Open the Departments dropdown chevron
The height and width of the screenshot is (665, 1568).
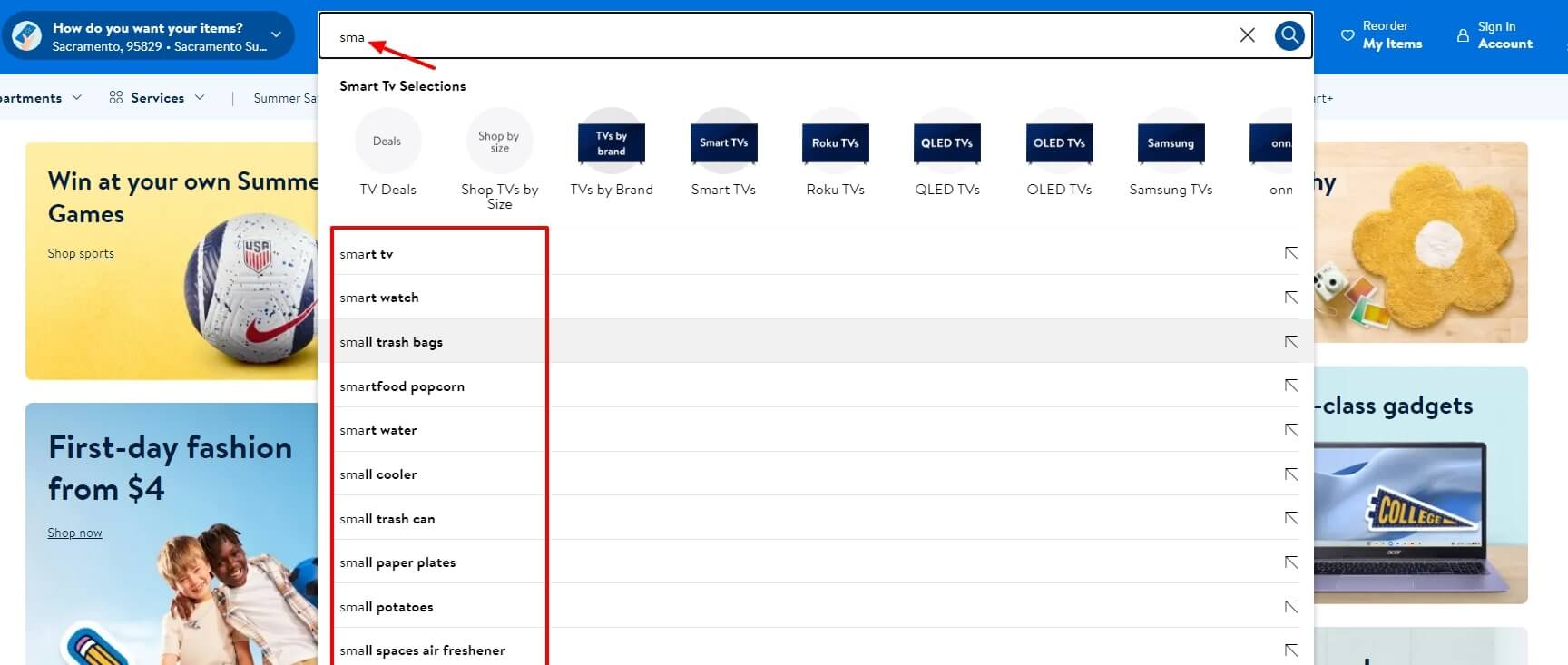pos(76,97)
